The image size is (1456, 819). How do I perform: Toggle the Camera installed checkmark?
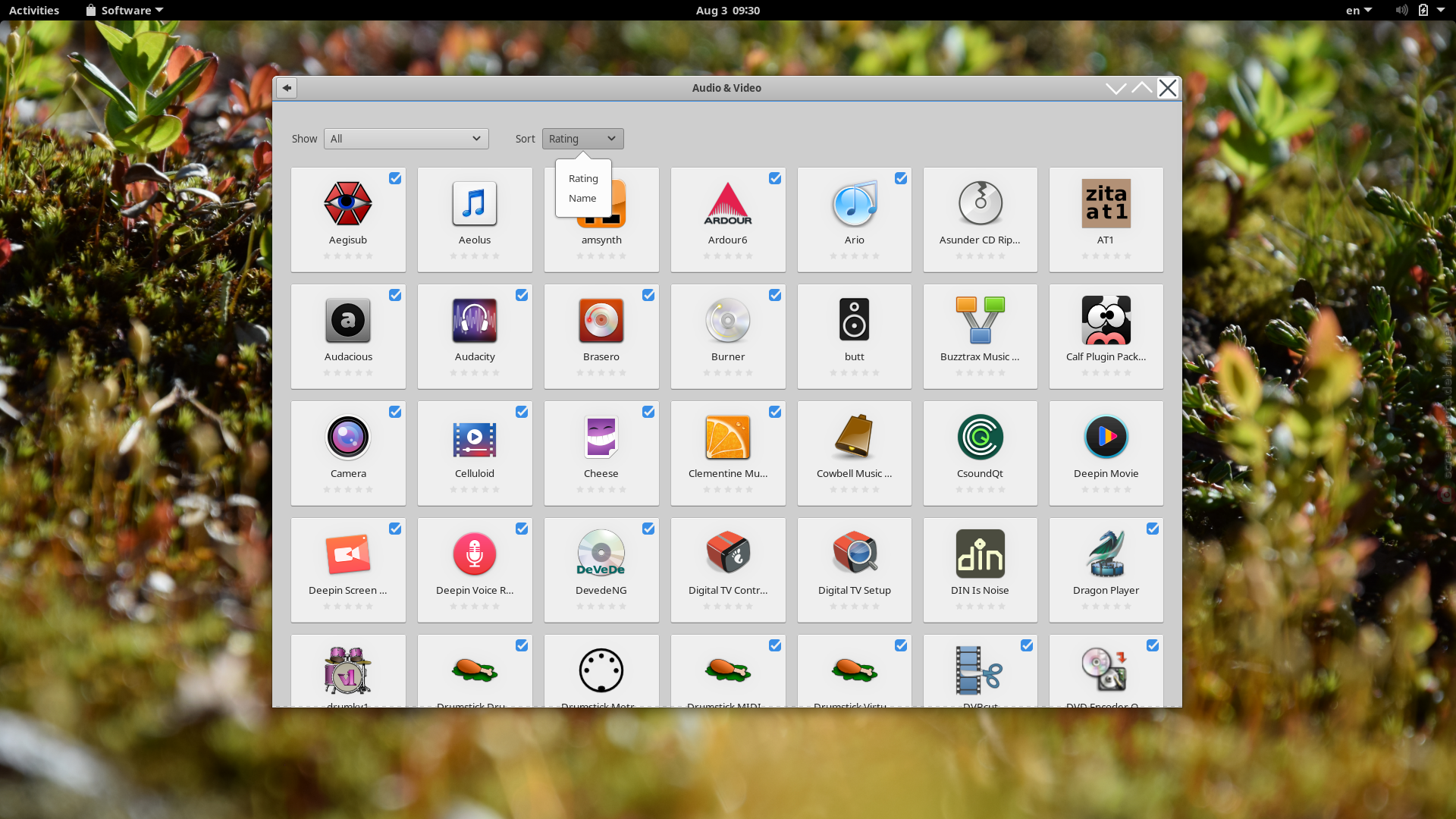pyautogui.click(x=395, y=412)
